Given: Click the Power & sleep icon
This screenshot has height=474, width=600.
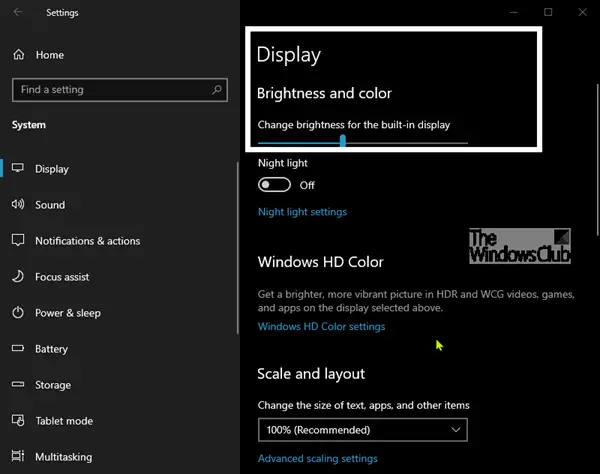Looking at the screenshot, I should [18, 313].
